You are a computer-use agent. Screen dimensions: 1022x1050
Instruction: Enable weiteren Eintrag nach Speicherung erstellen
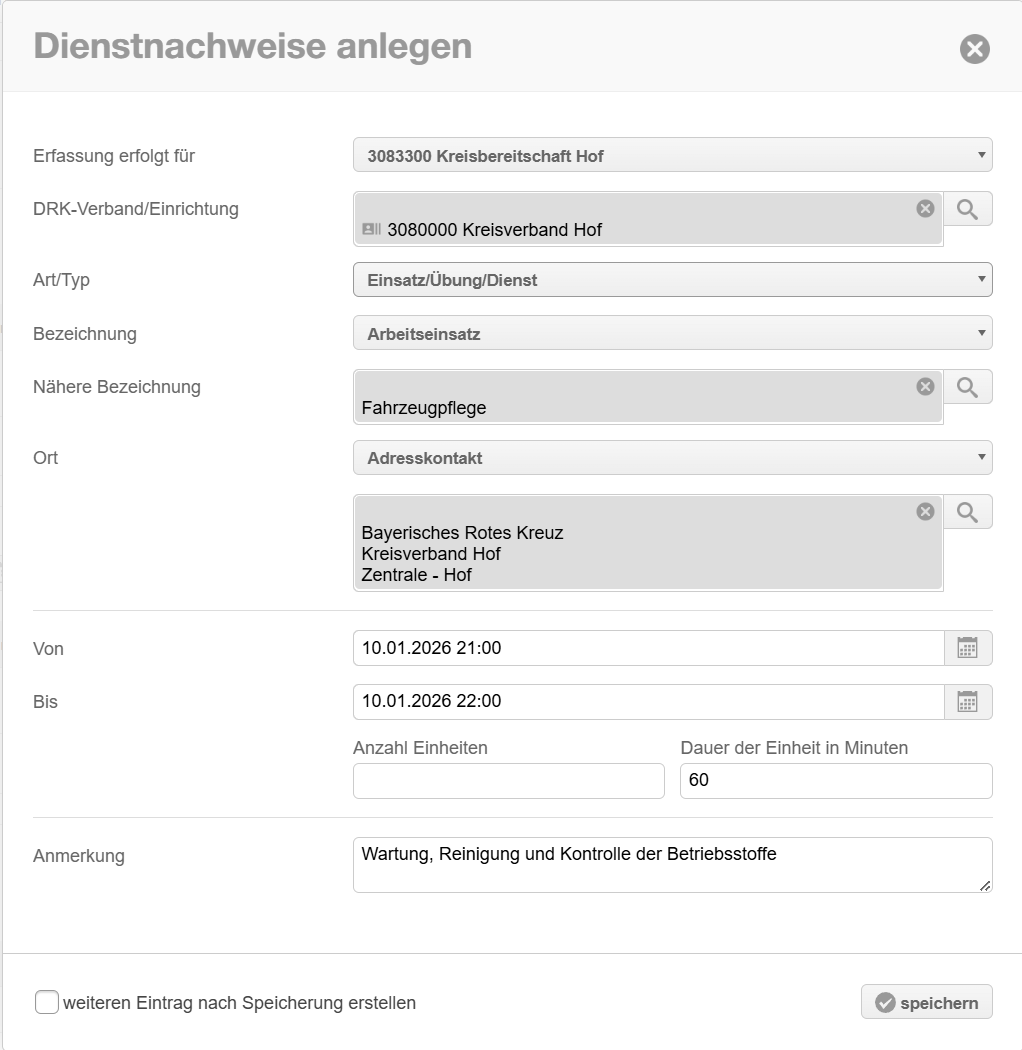click(47, 1002)
